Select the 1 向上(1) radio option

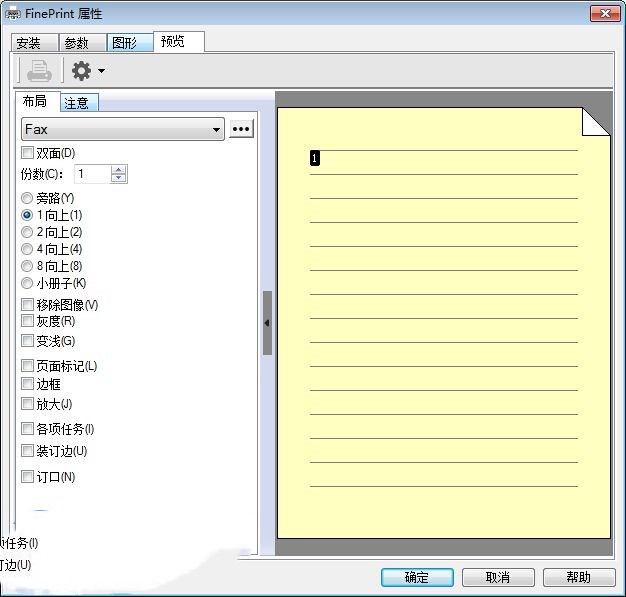tap(52, 215)
